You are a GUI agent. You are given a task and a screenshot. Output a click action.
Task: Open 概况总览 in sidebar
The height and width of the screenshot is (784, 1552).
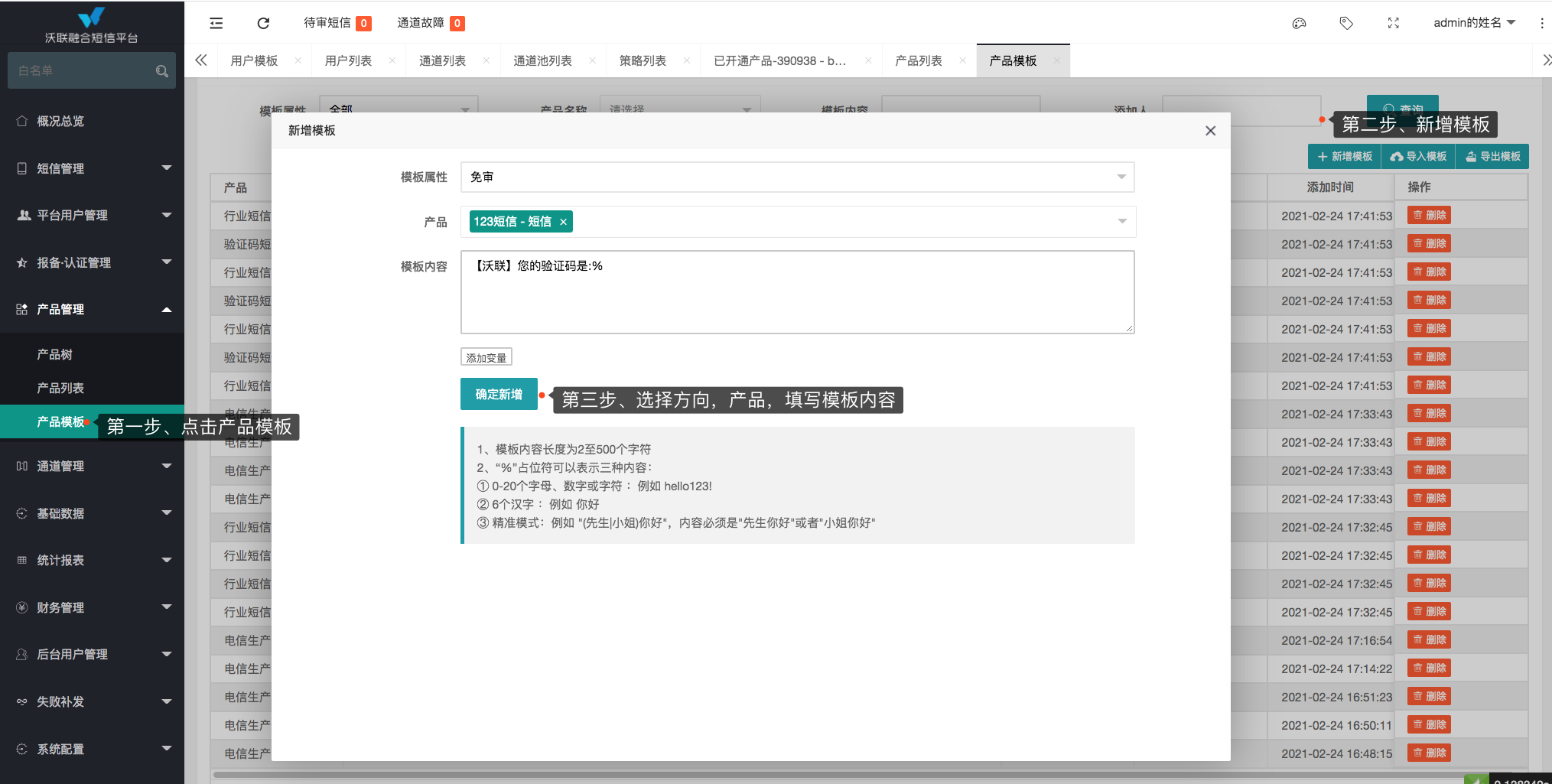point(92,121)
